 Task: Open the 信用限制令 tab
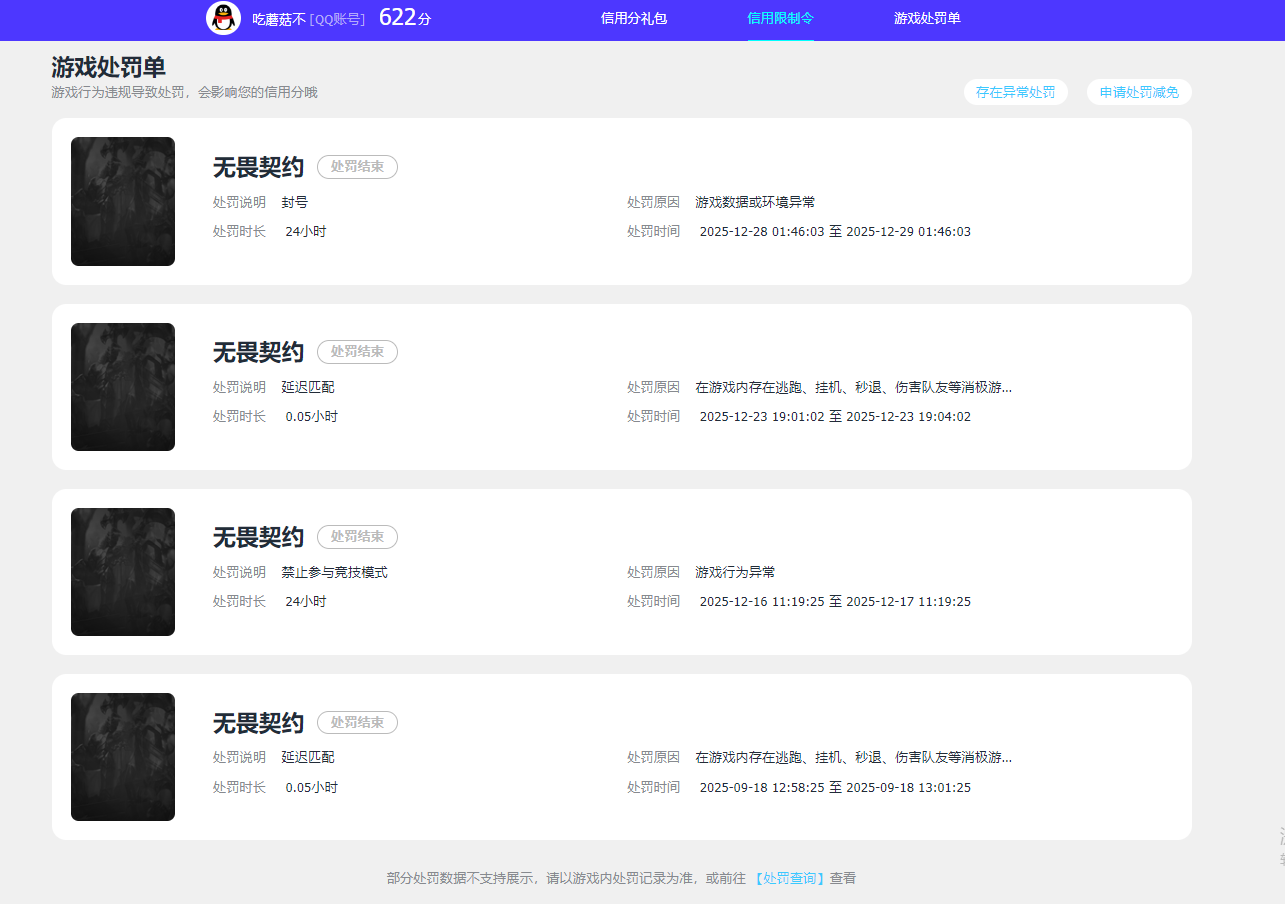pos(780,19)
